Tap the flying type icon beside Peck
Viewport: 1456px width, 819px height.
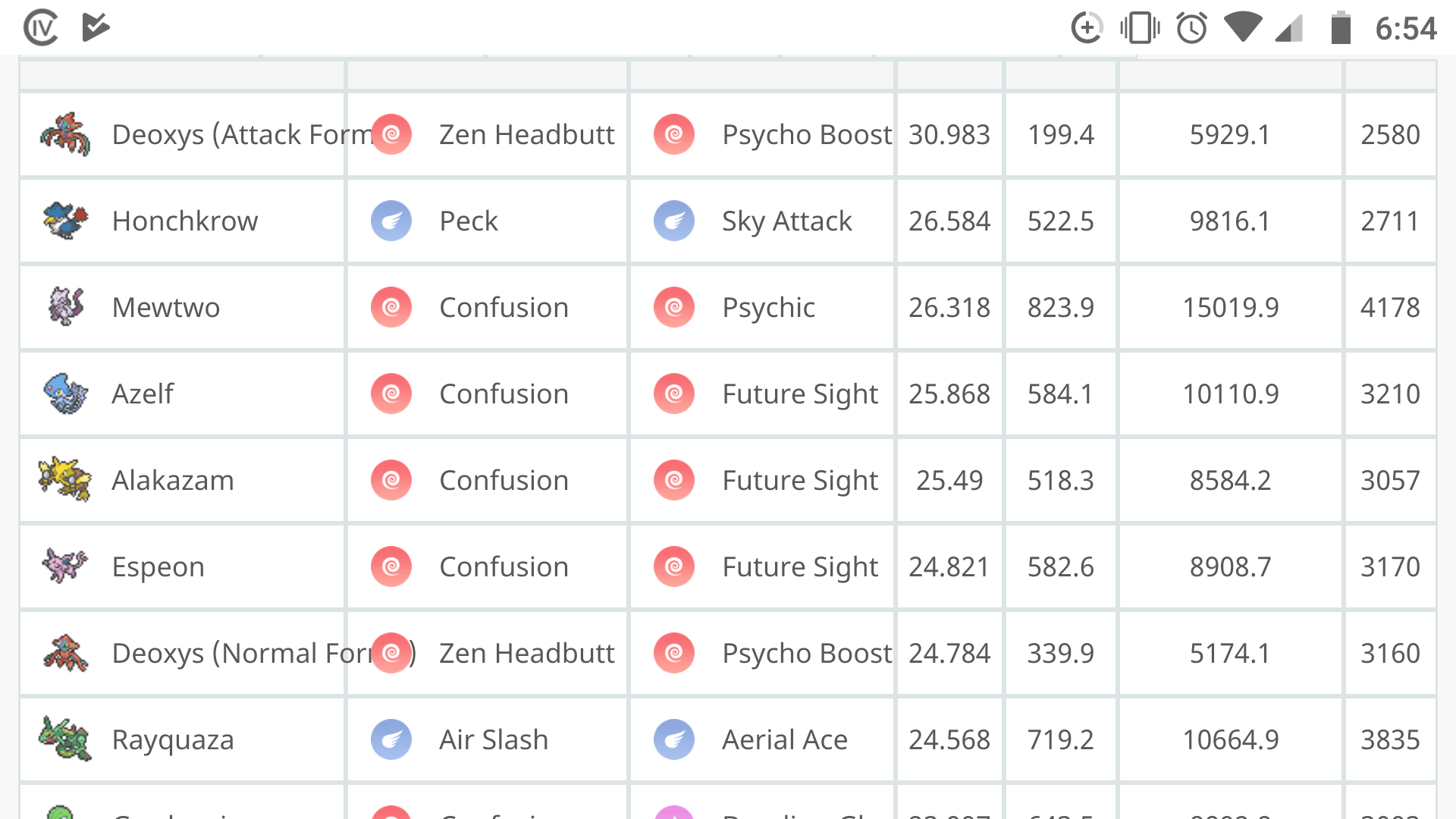coord(391,221)
